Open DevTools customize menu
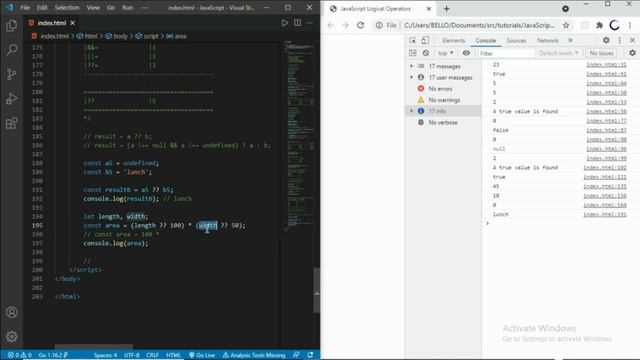The height and width of the screenshot is (360, 640). pos(620,40)
